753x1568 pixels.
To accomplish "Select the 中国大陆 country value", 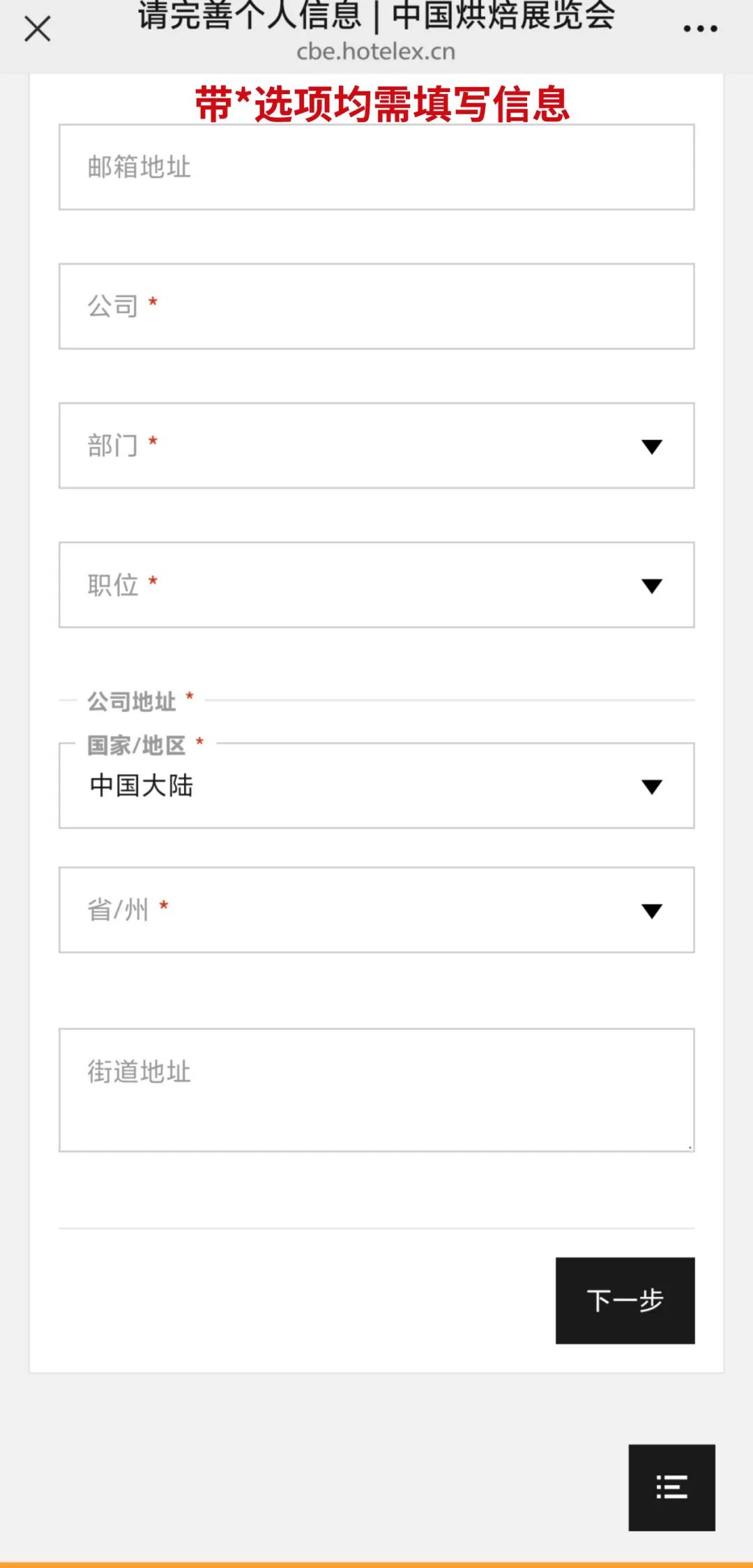I will click(142, 786).
